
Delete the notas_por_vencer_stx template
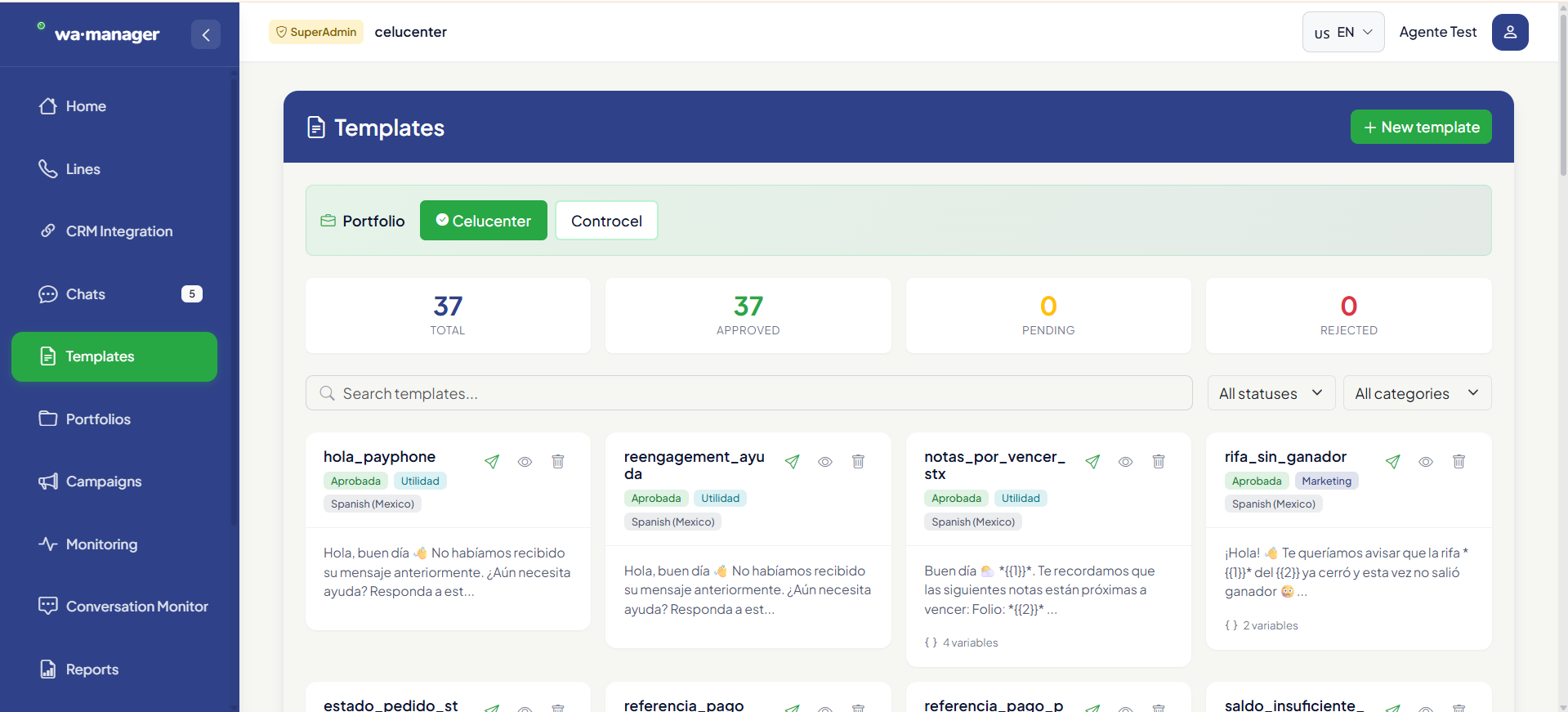pyautogui.click(x=1159, y=462)
